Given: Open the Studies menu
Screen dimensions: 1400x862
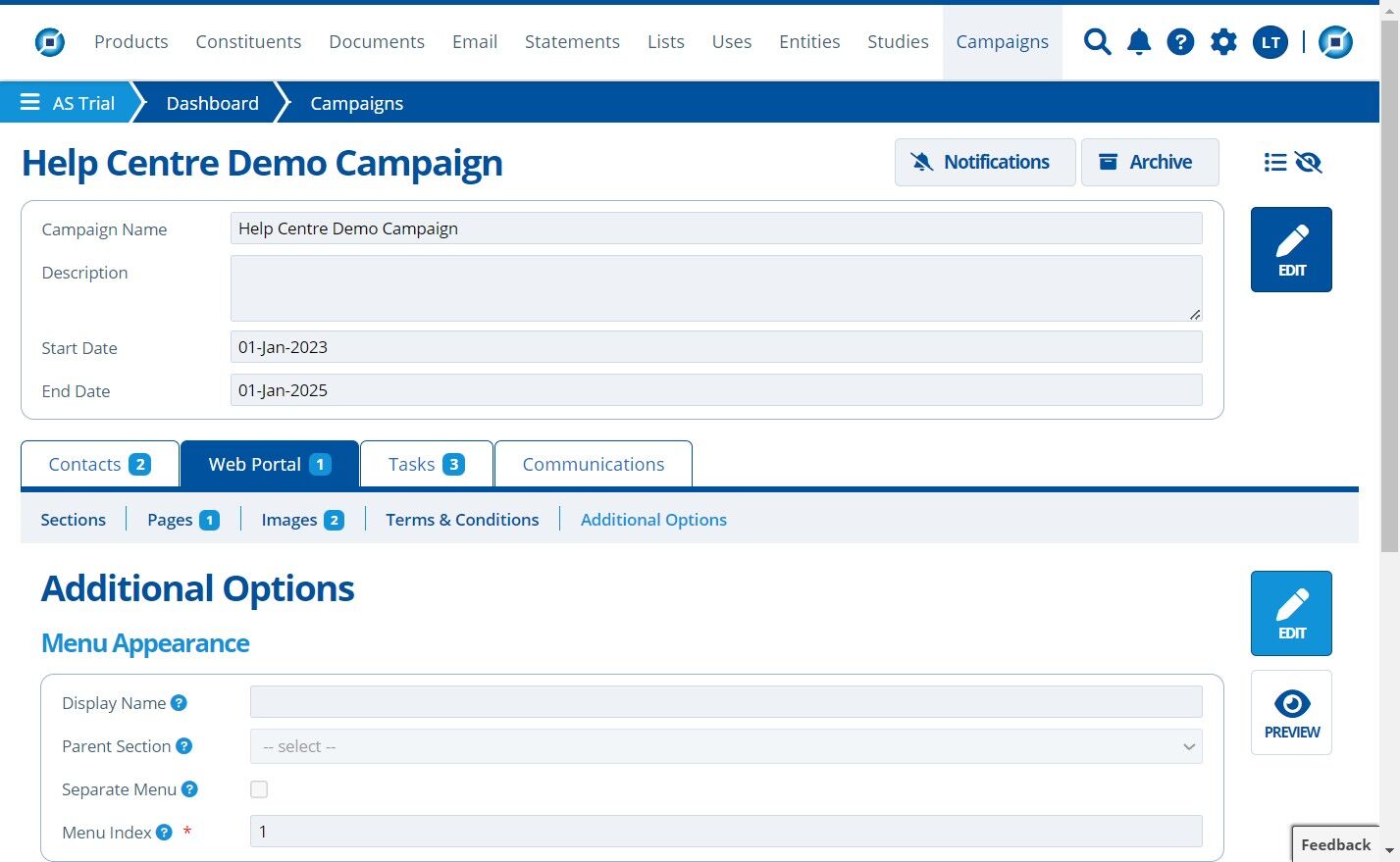Looking at the screenshot, I should tap(898, 41).
